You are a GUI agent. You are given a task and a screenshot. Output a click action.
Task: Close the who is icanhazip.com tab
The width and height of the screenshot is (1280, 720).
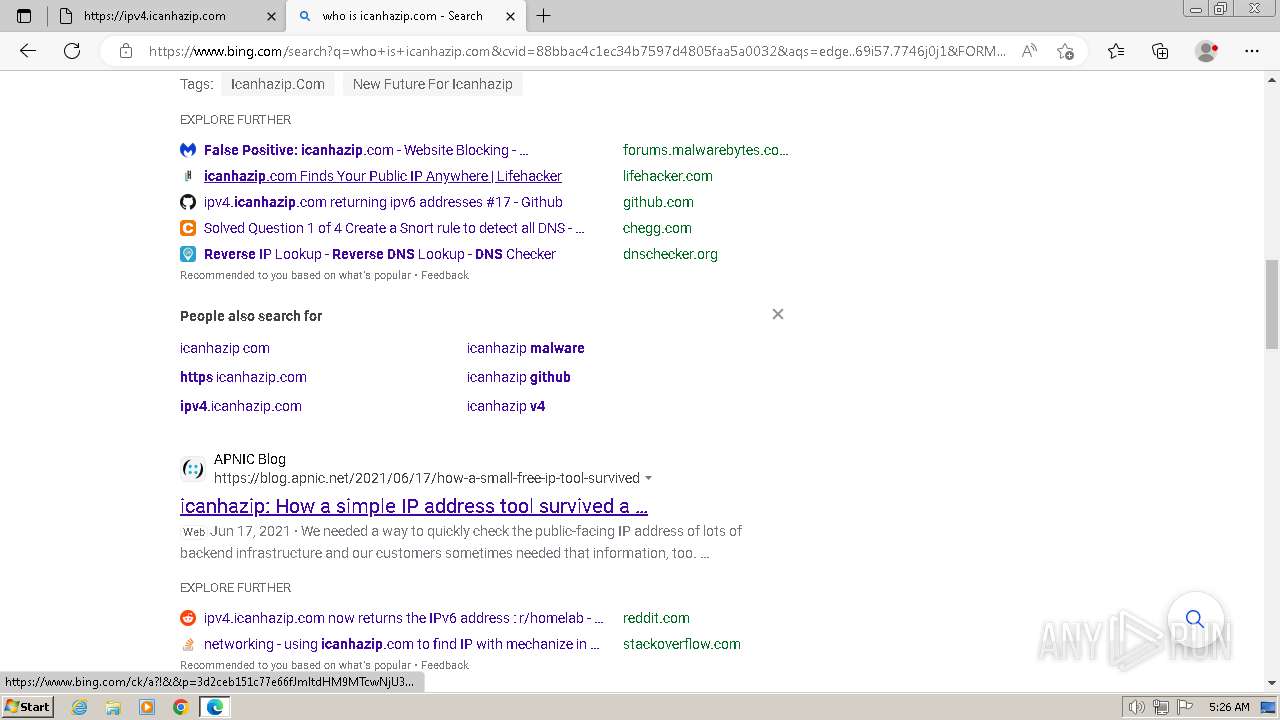510,16
